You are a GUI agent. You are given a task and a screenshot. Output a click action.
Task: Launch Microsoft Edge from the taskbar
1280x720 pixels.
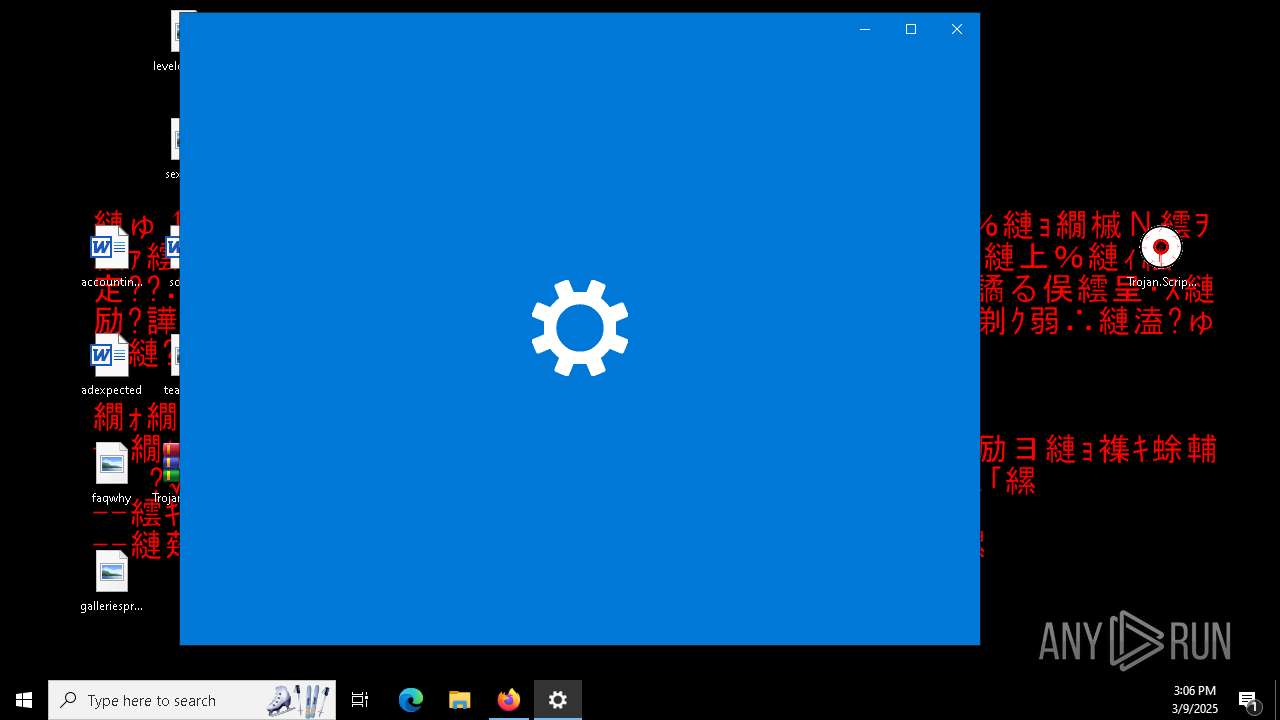[411, 700]
